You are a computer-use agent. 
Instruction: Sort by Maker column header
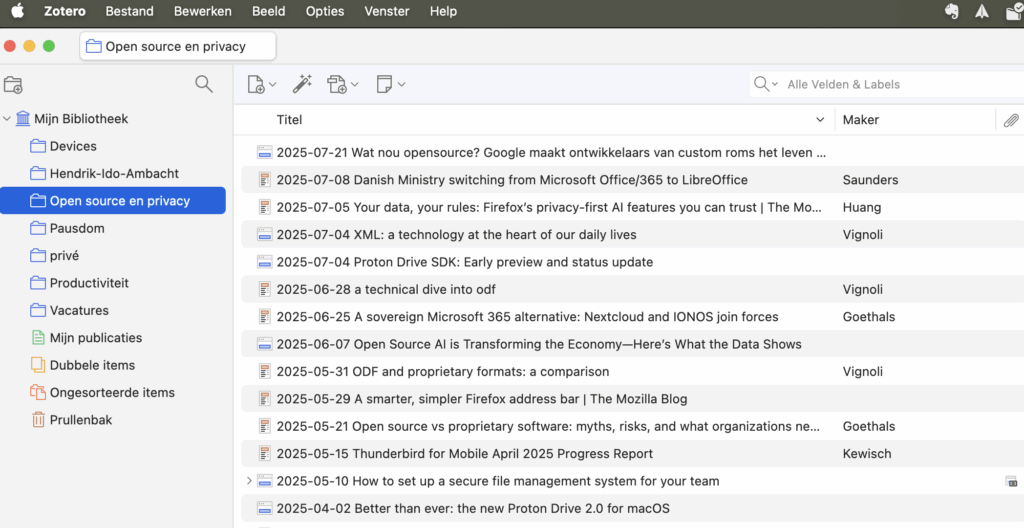click(861, 120)
